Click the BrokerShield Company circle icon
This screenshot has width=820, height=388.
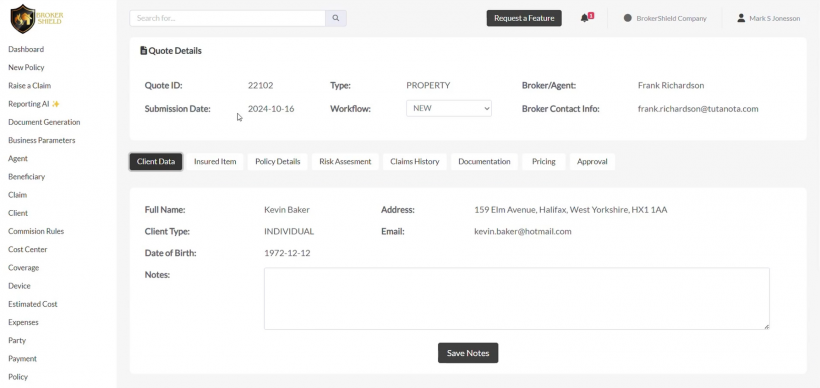coord(628,18)
